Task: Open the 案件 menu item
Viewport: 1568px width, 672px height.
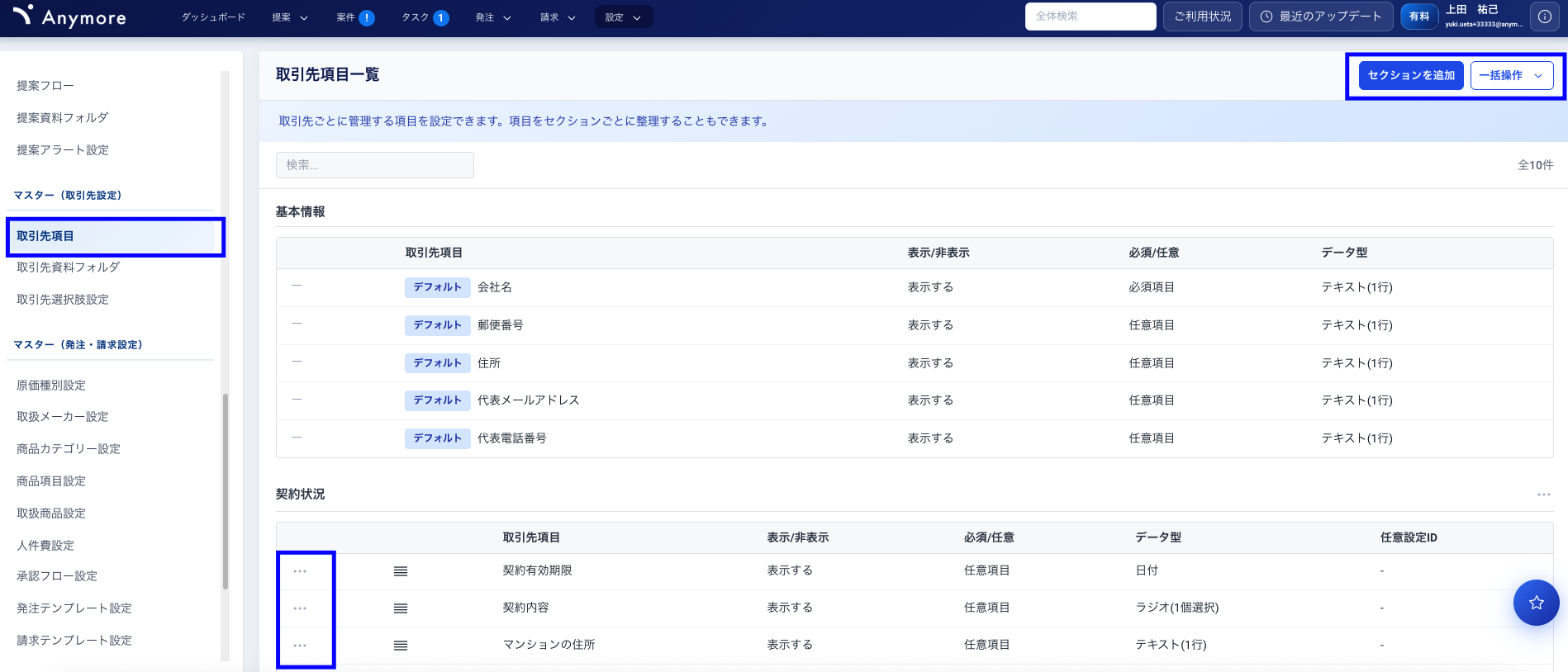Action: click(x=345, y=17)
